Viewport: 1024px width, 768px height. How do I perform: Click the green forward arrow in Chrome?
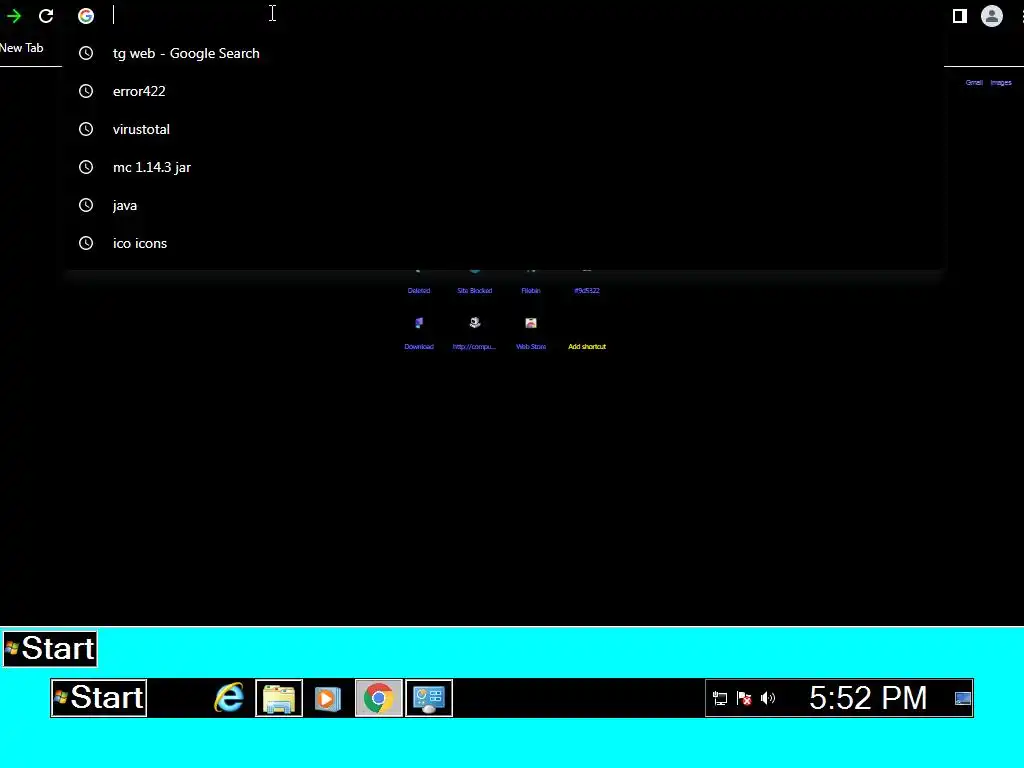[x=14, y=16]
